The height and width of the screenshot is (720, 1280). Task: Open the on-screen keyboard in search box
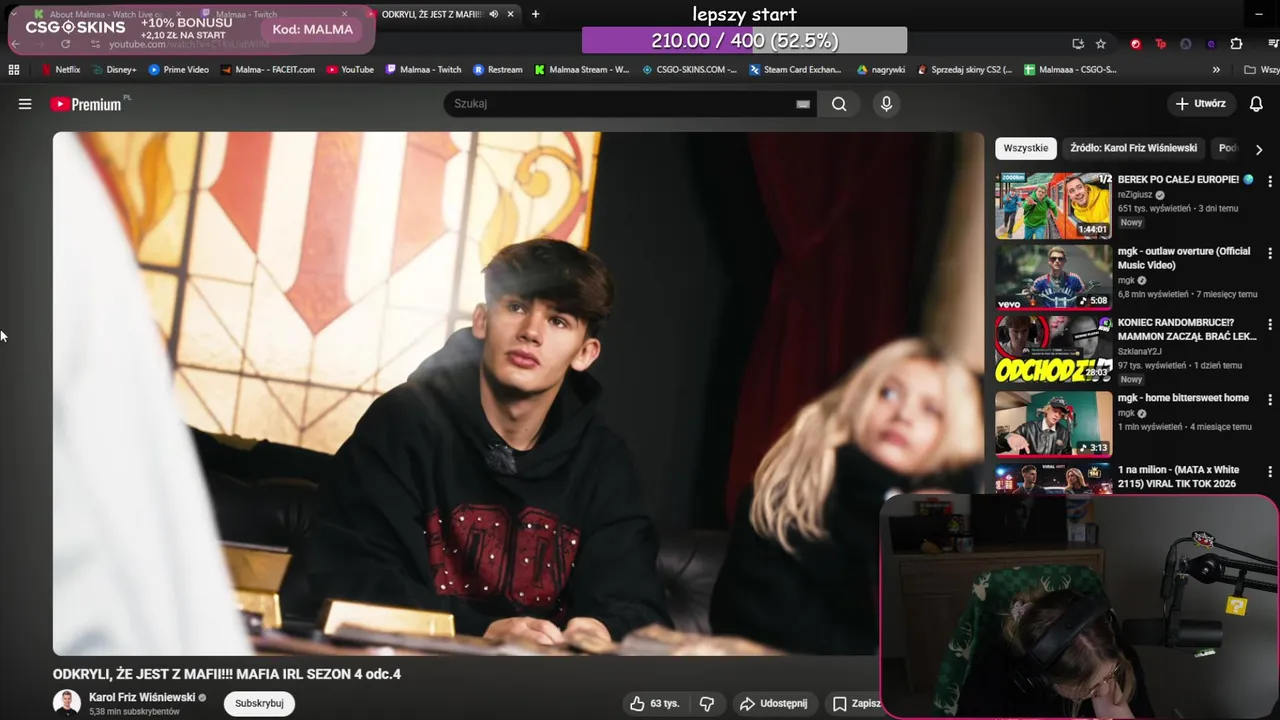tap(803, 104)
